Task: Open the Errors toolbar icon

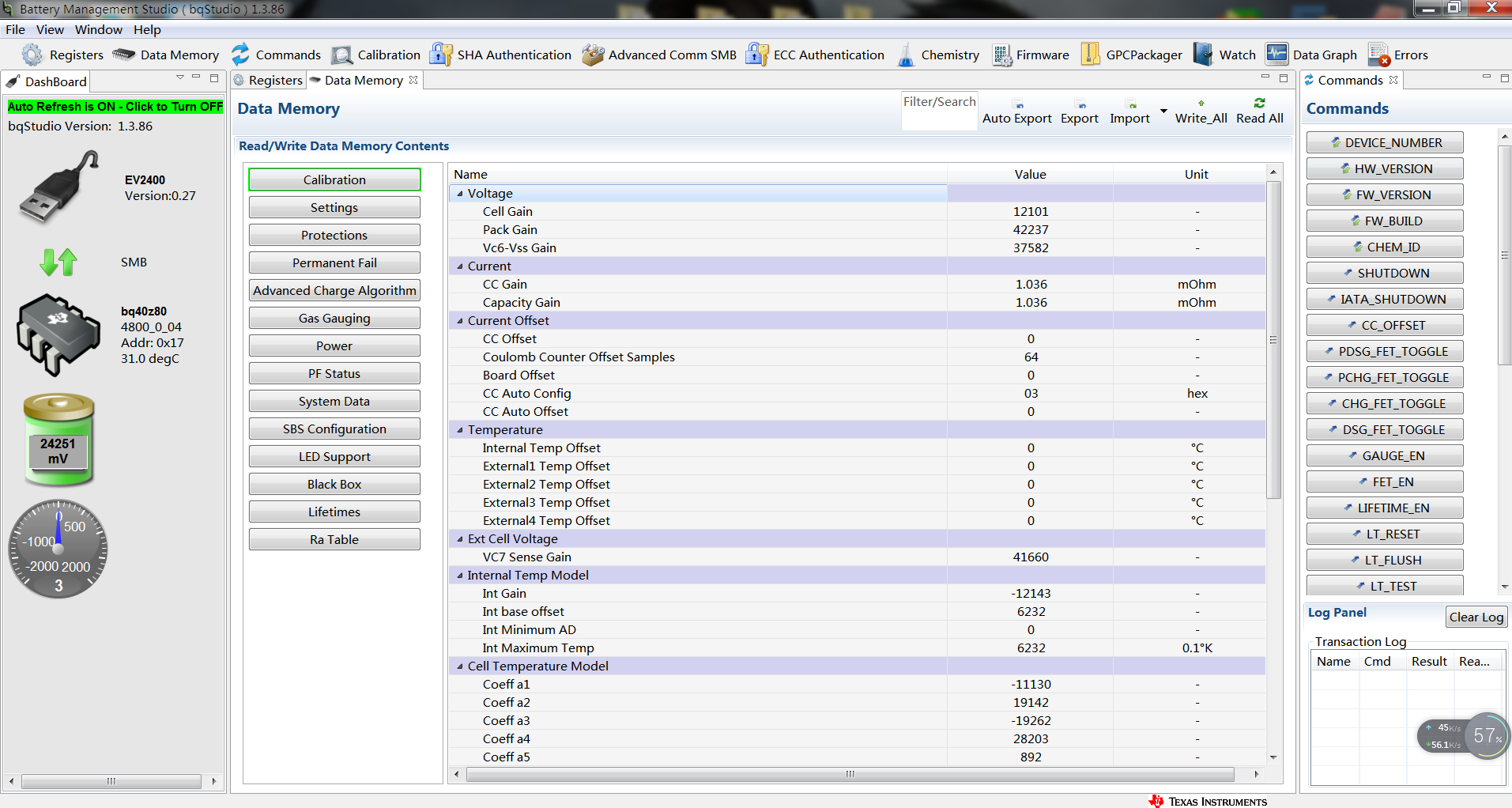Action: click(x=1378, y=55)
